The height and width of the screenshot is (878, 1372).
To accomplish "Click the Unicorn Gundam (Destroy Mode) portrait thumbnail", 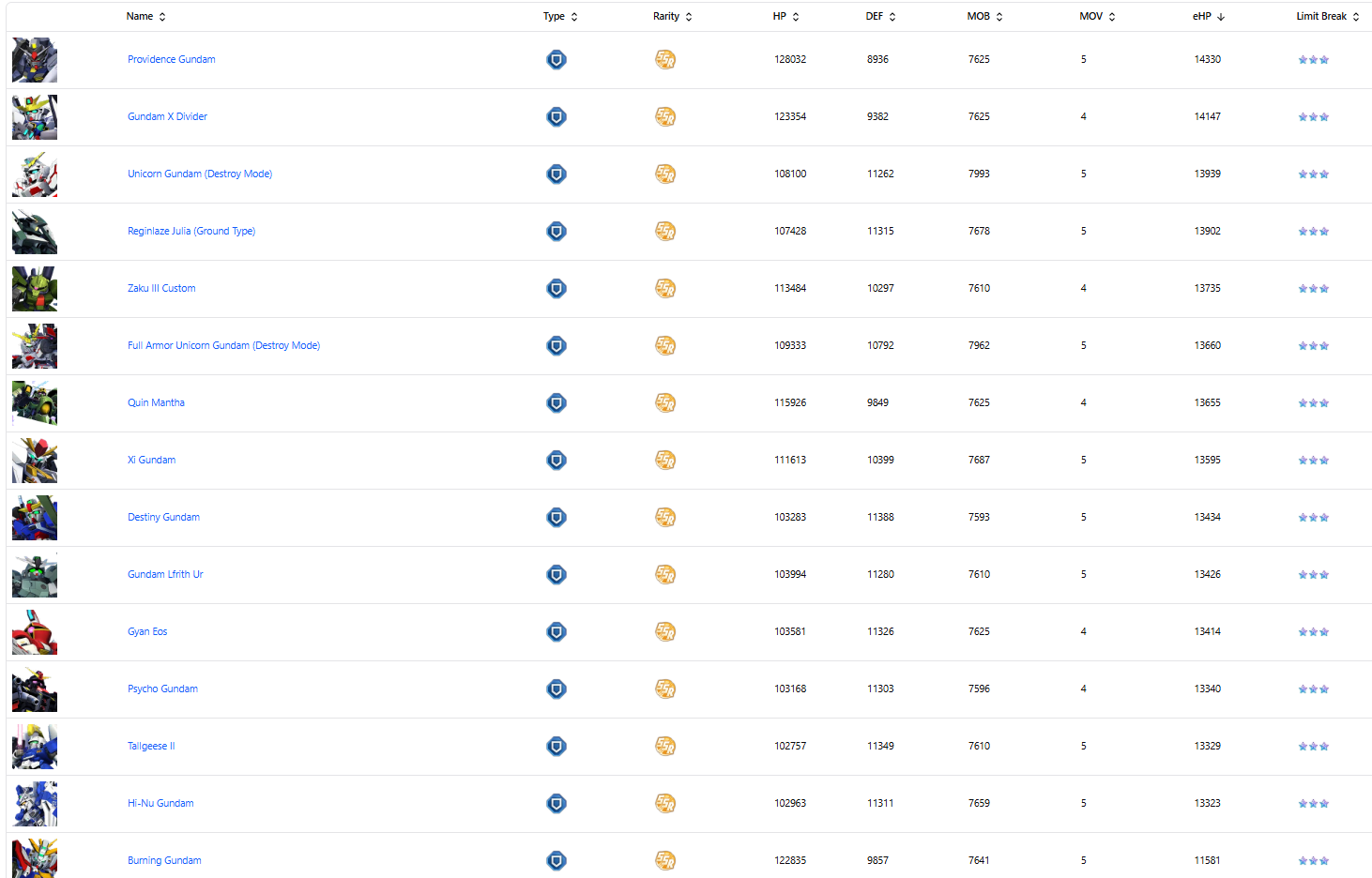I will point(35,174).
